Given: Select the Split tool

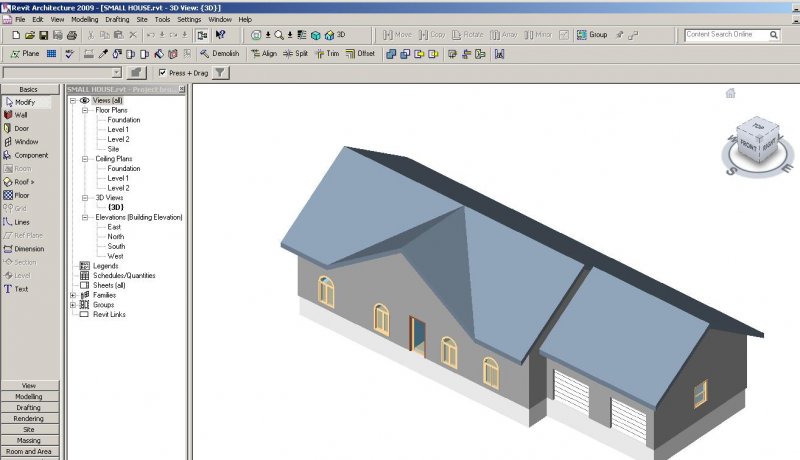Looking at the screenshot, I should point(295,53).
